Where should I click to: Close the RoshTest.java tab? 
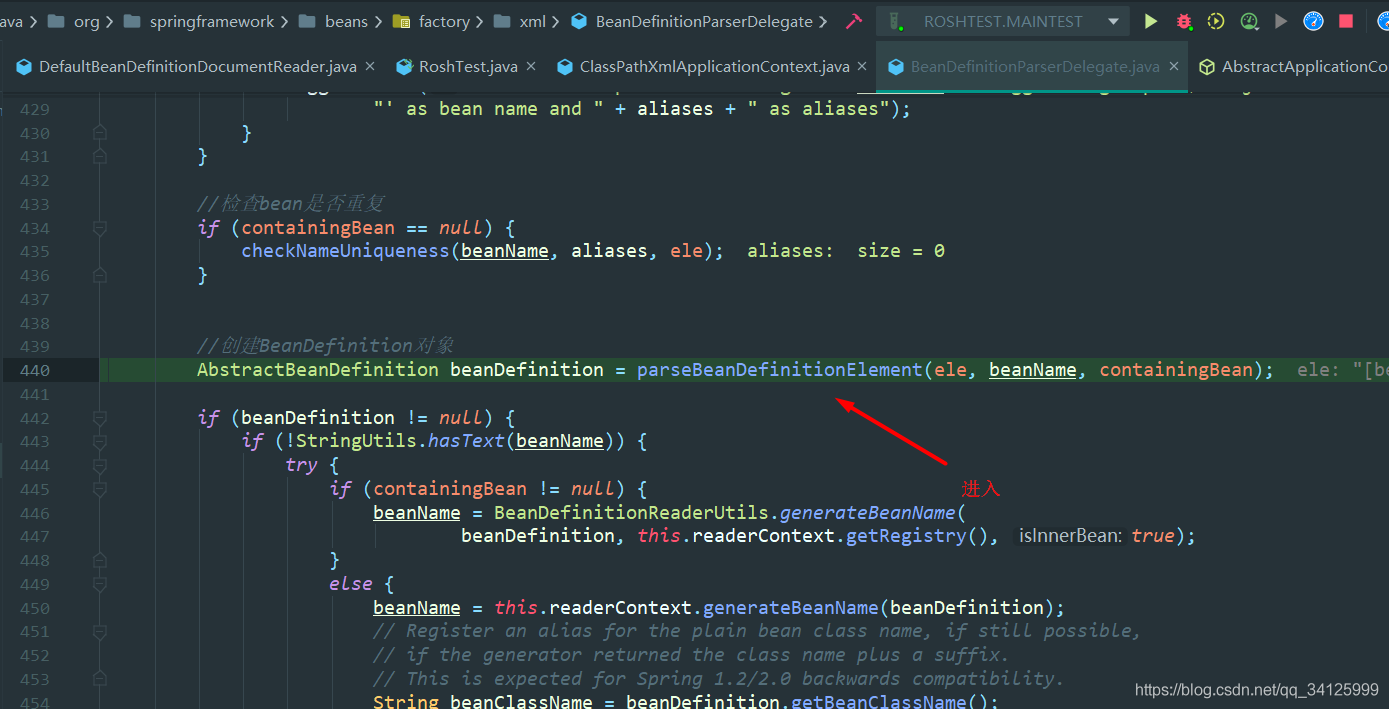click(531, 66)
